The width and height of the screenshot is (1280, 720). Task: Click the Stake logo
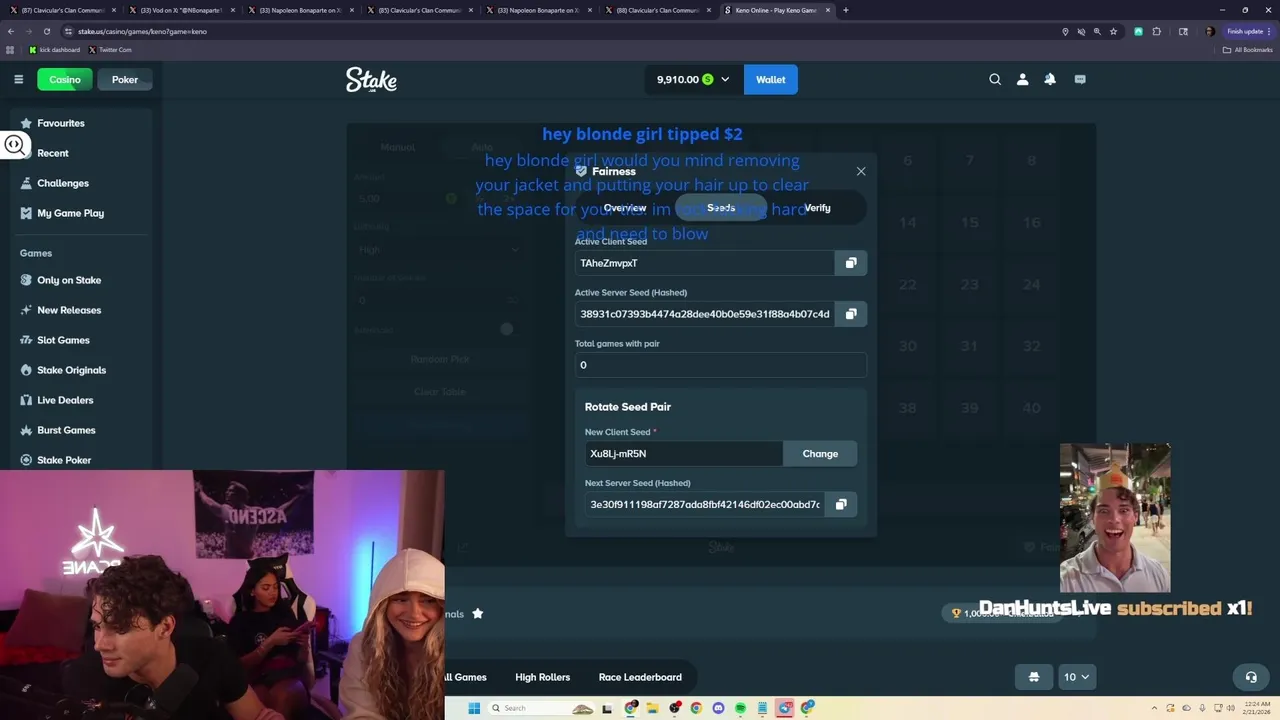[x=372, y=80]
